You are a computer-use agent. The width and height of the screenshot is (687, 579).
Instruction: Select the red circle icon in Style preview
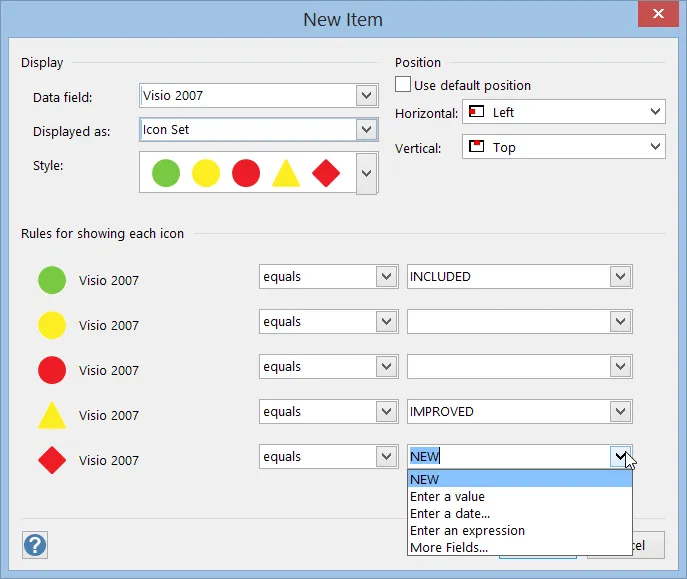pos(246,173)
